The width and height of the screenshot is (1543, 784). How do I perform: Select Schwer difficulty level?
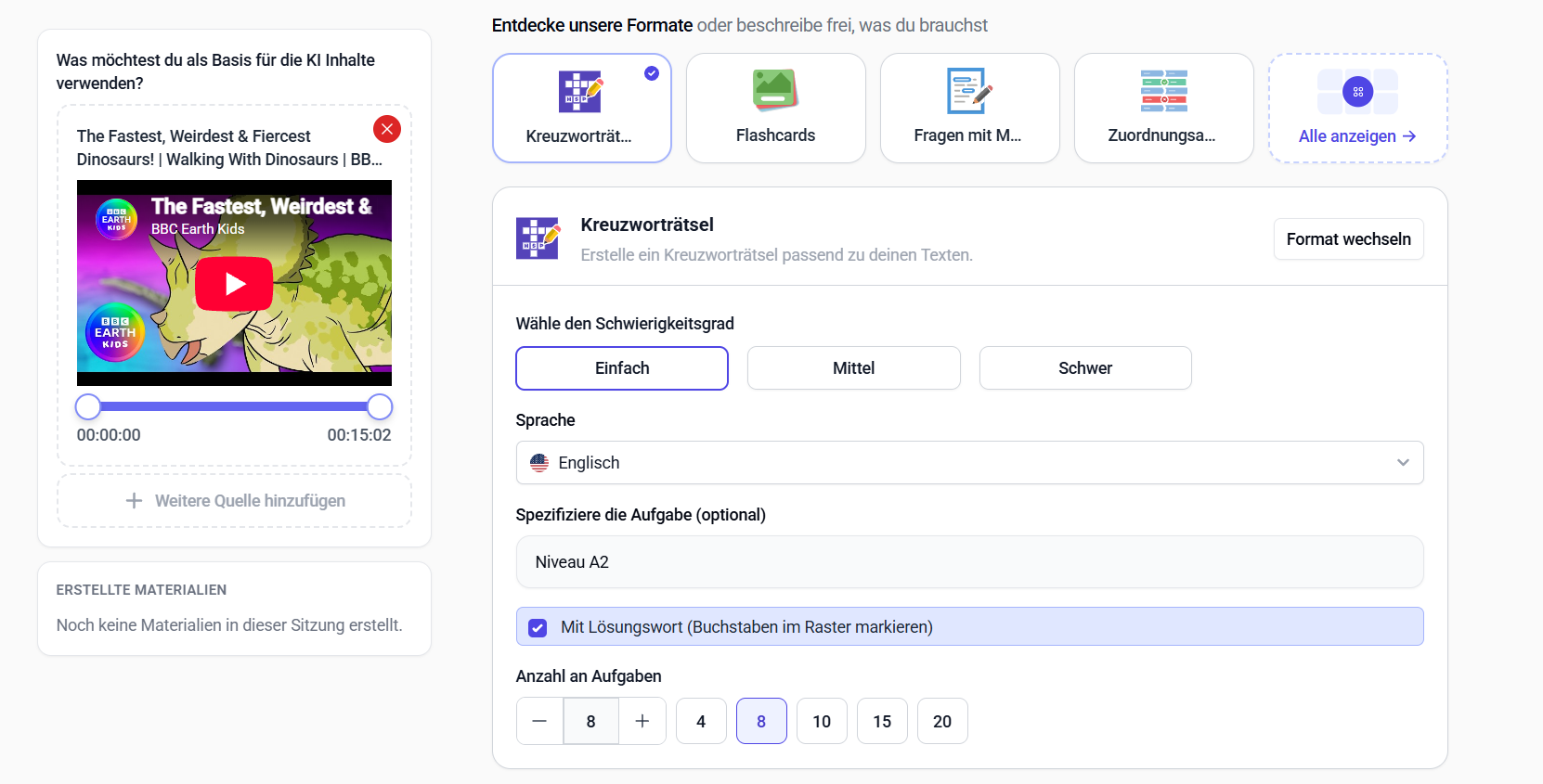[x=1085, y=368]
